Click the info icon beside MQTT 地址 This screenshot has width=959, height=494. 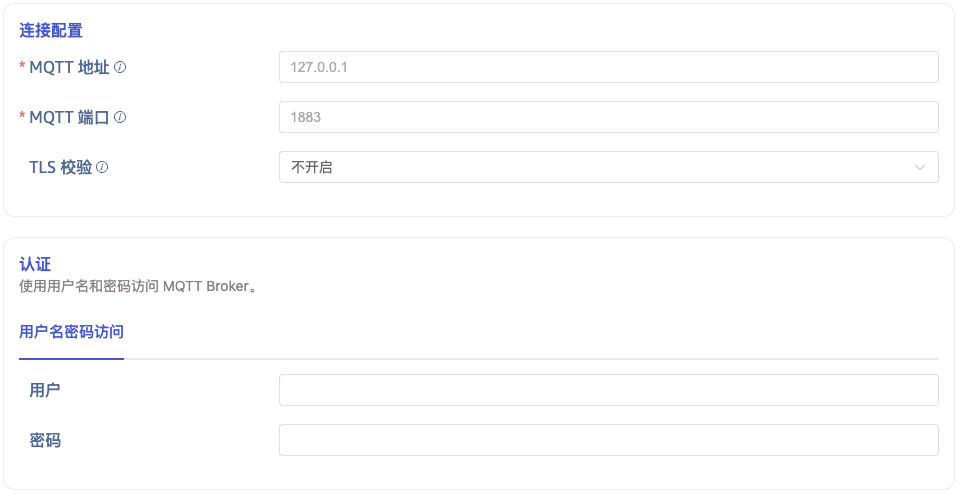pyautogui.click(x=120, y=67)
